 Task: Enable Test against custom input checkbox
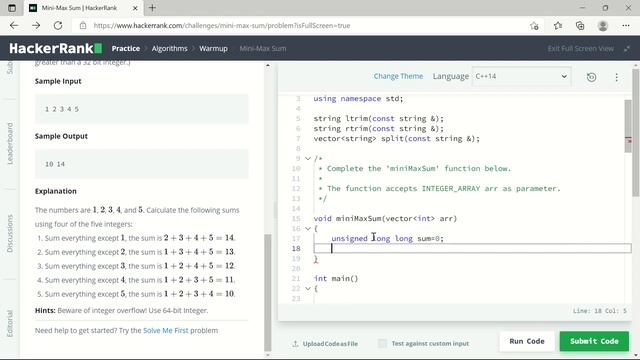point(382,343)
